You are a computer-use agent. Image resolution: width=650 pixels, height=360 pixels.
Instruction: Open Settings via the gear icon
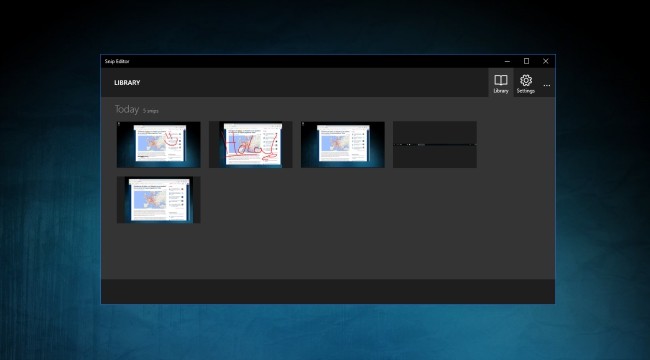pyautogui.click(x=526, y=80)
